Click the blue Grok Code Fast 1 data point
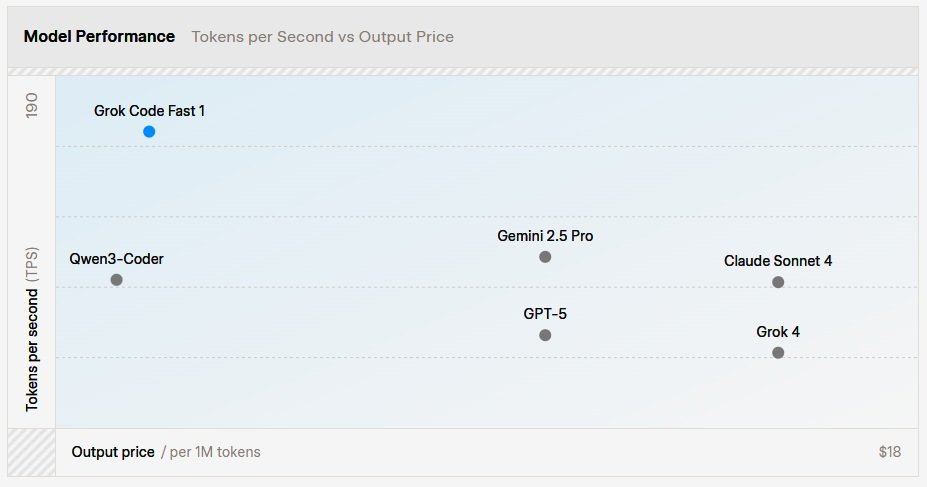The height and width of the screenshot is (487, 927). [149, 132]
